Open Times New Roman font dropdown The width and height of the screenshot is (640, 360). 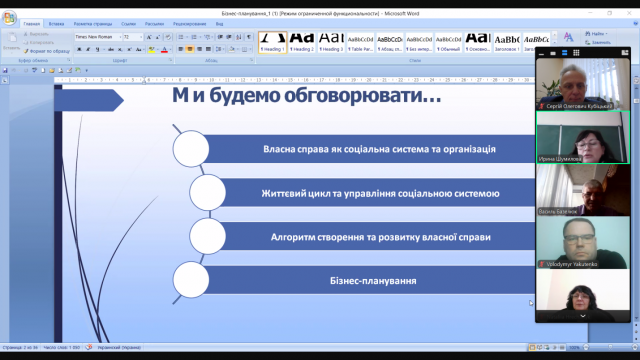120,37
